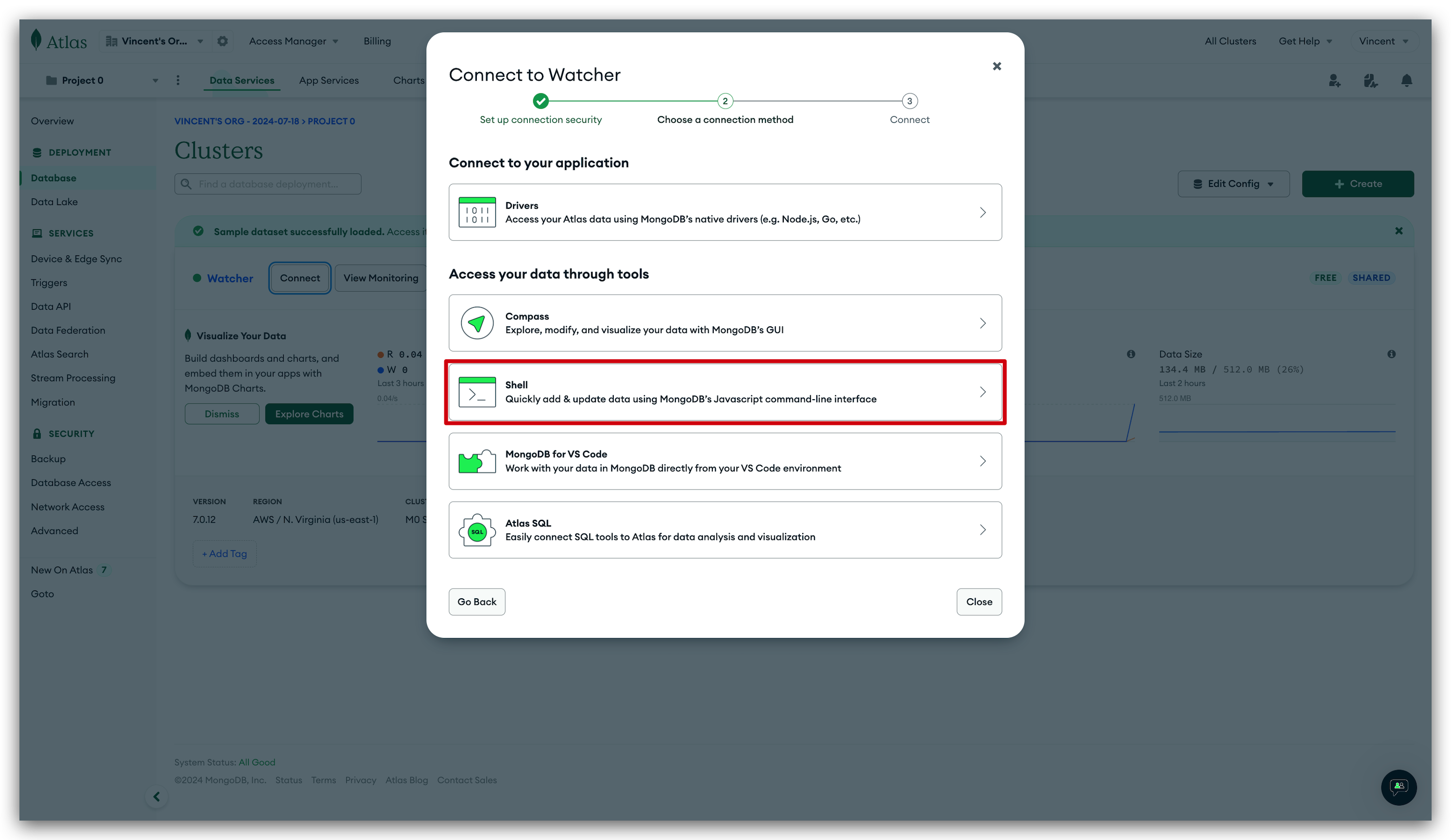Click the Atlas leaf logo

coord(36,40)
